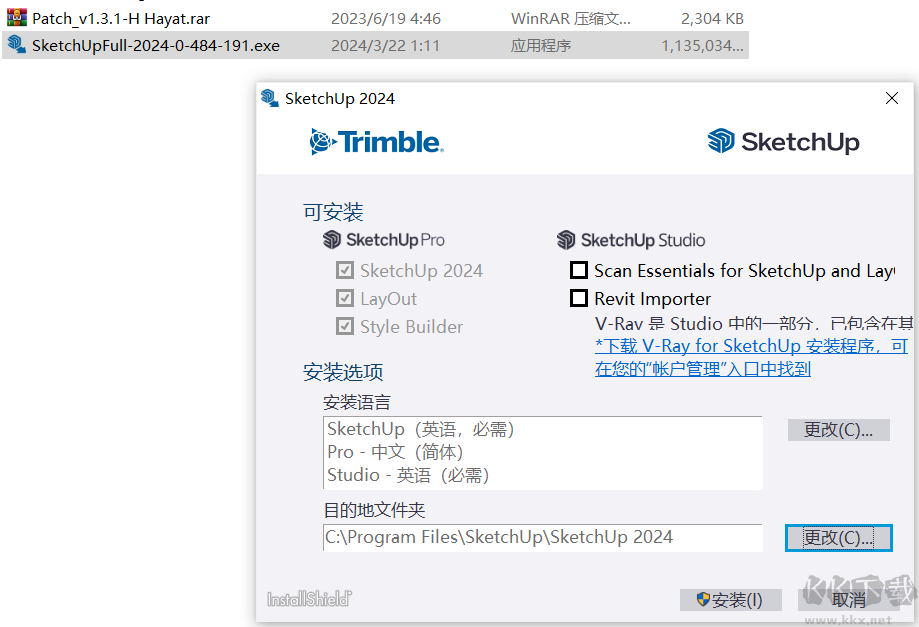
Task: Click the file type 应用程序
Action: pyautogui.click(x=540, y=46)
